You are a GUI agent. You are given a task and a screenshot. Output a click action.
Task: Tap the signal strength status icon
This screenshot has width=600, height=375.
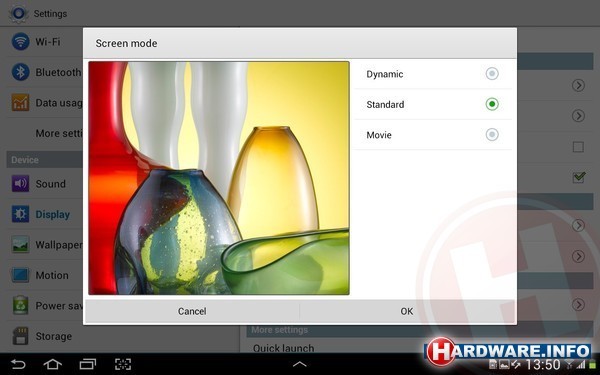(x=581, y=365)
